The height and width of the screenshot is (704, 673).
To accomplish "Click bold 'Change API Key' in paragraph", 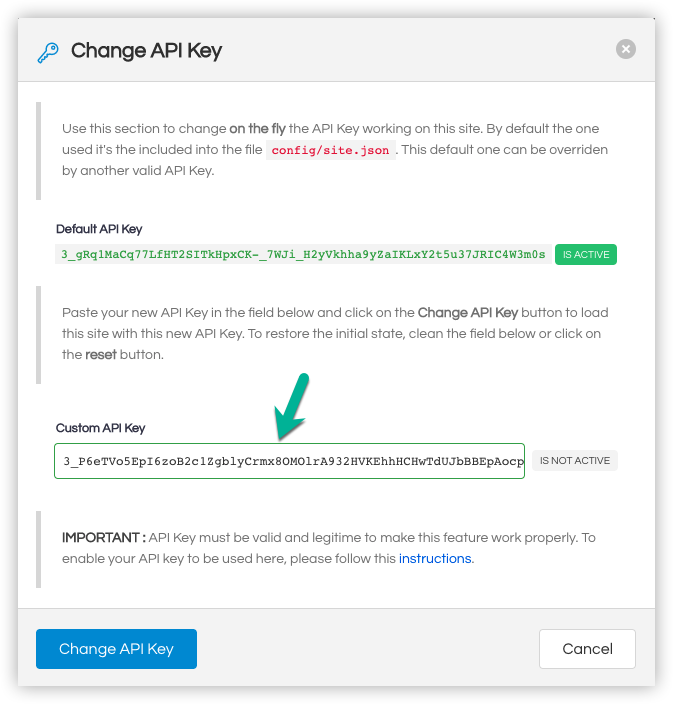I will tap(467, 313).
